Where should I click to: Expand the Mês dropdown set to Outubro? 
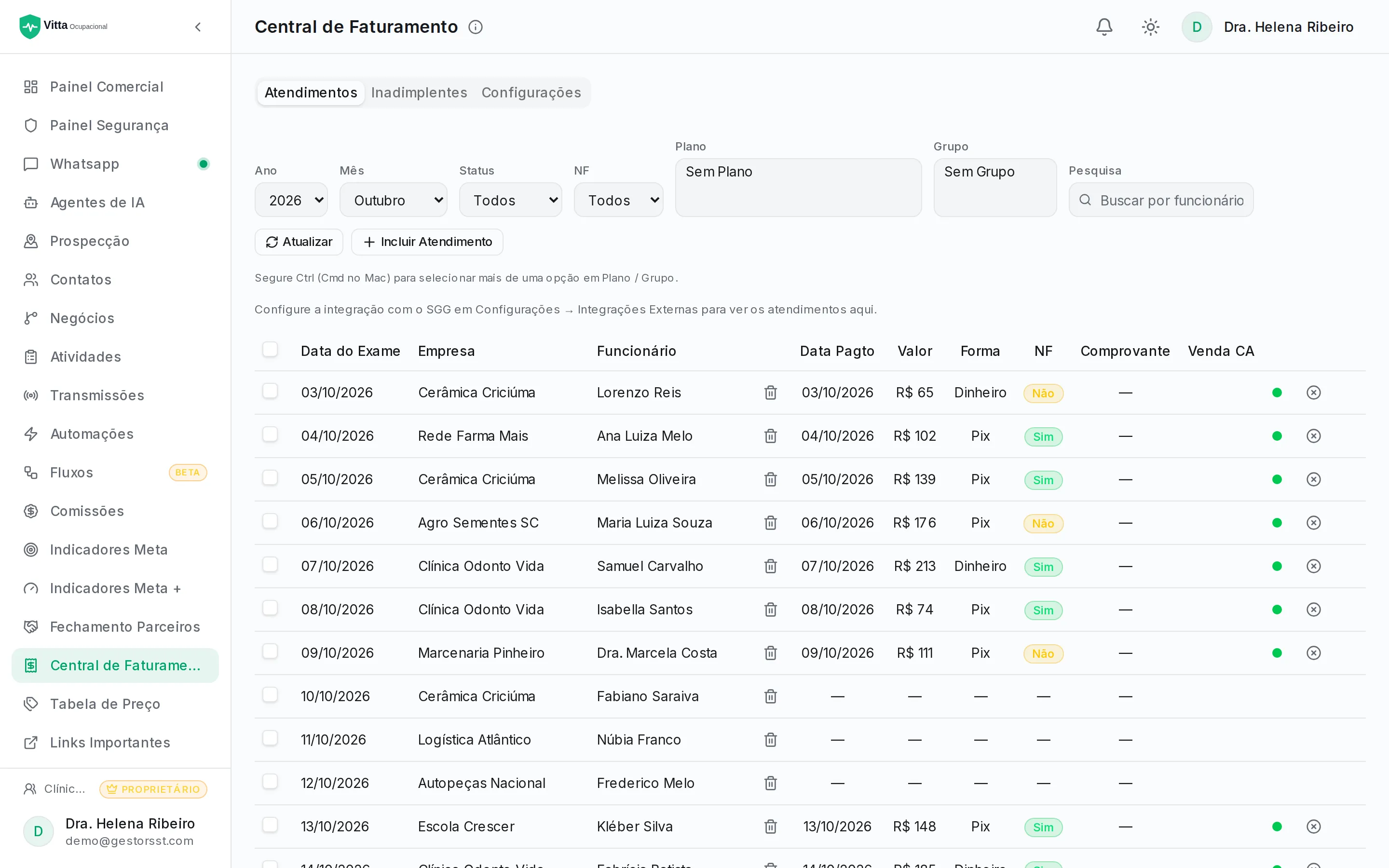click(x=393, y=200)
